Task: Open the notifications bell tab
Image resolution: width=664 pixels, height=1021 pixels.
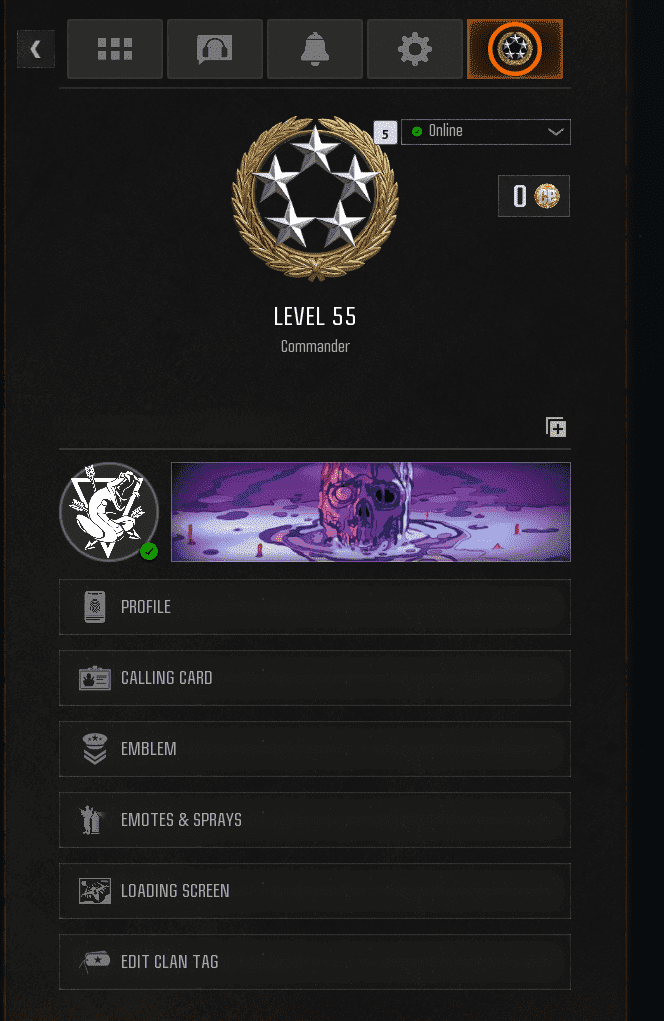Action: pos(315,49)
